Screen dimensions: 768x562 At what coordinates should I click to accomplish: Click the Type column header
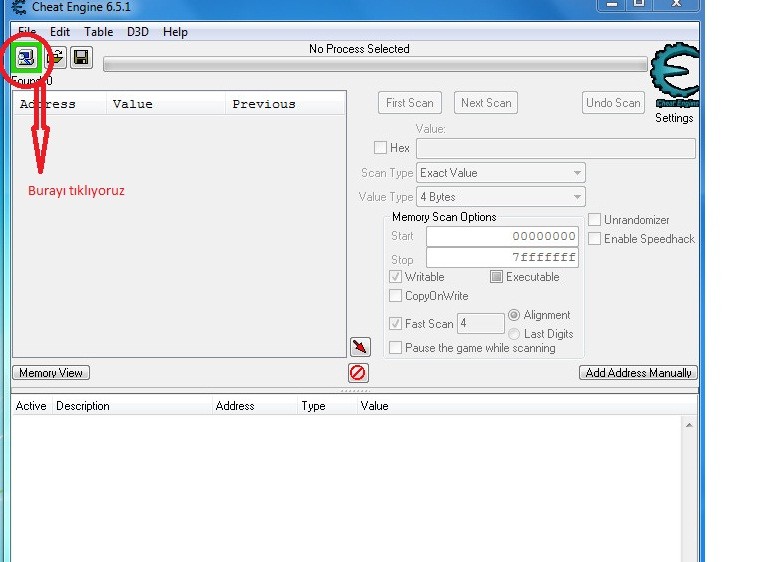coord(327,406)
